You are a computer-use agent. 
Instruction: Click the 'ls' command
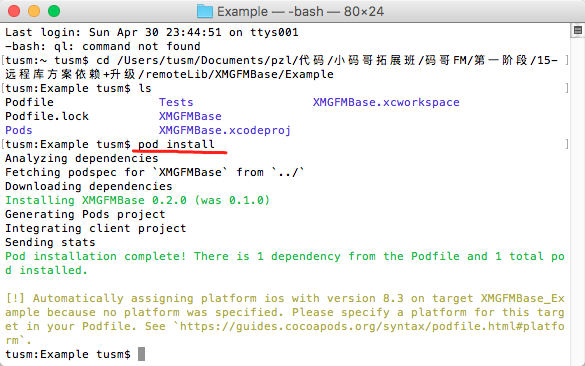pos(145,88)
